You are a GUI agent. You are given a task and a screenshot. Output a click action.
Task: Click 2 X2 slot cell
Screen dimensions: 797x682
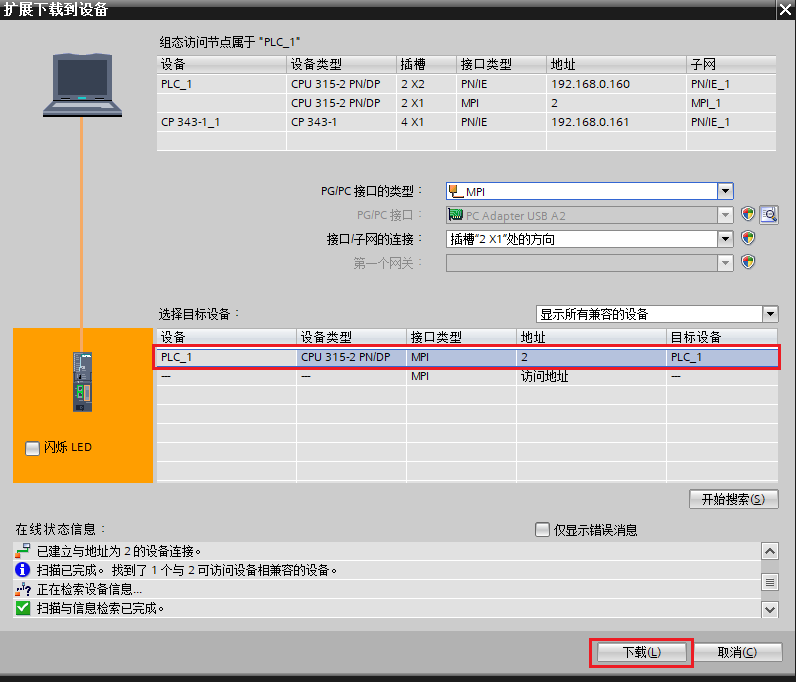pos(426,84)
